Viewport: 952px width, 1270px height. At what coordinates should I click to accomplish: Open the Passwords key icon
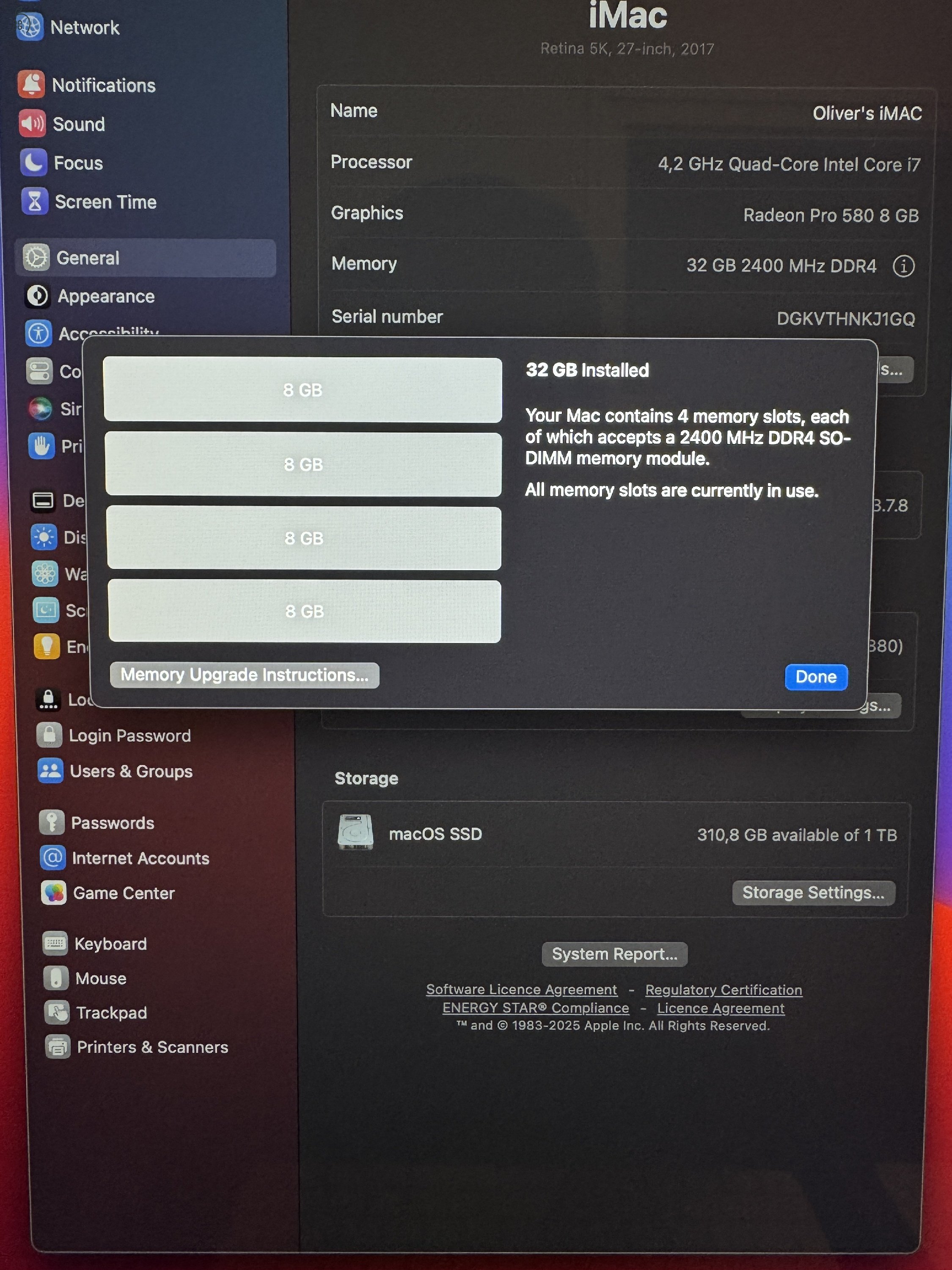52,822
